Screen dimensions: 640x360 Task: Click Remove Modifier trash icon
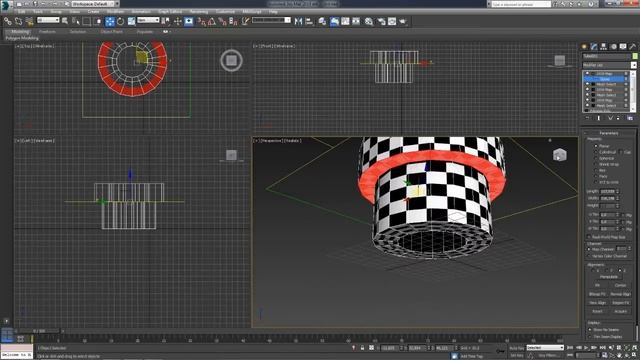(618, 118)
